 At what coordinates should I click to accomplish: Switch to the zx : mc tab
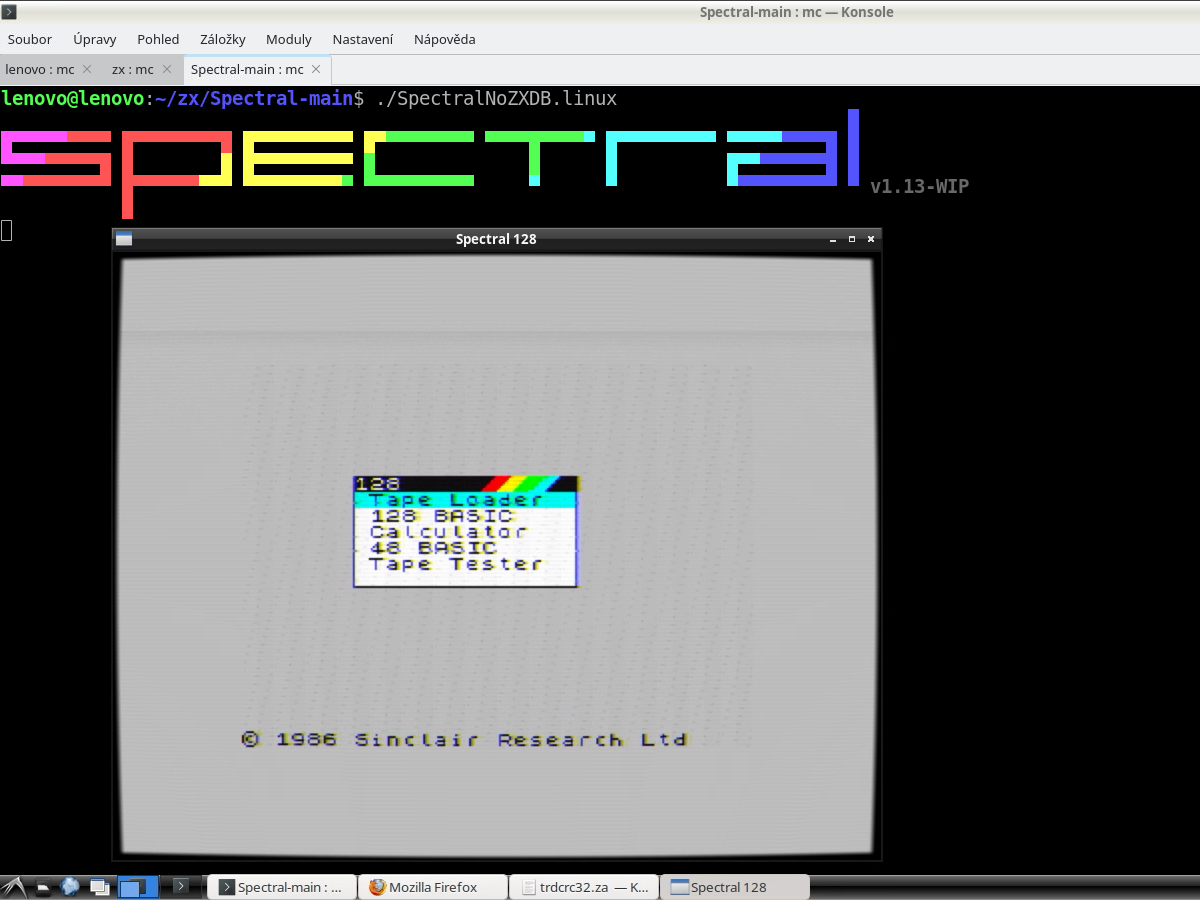[133, 70]
